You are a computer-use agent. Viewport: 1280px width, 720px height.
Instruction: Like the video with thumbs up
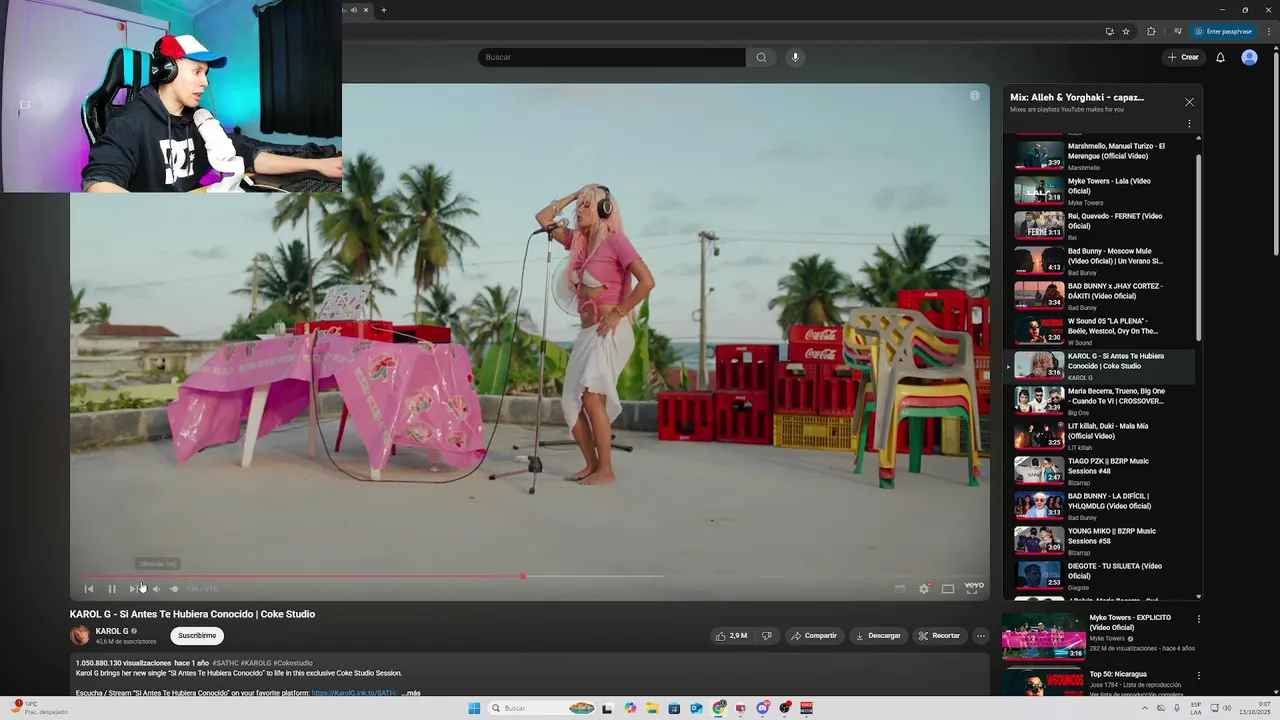pyautogui.click(x=731, y=635)
